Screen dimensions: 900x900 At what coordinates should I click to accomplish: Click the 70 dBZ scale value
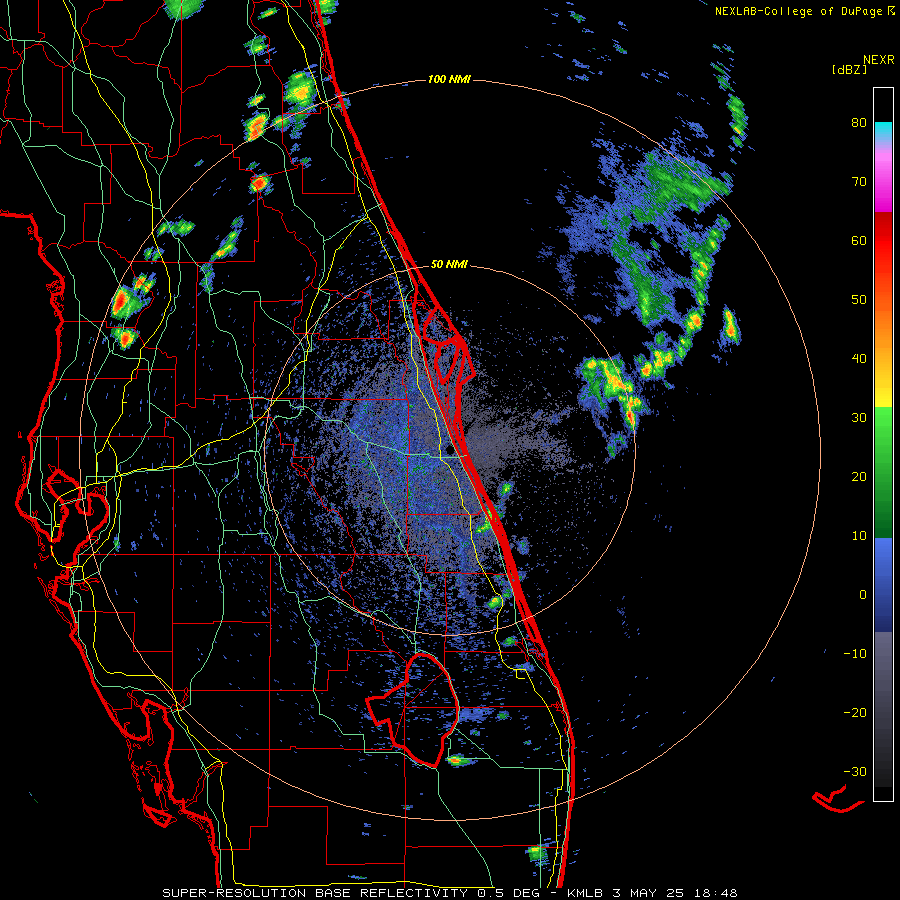click(859, 182)
